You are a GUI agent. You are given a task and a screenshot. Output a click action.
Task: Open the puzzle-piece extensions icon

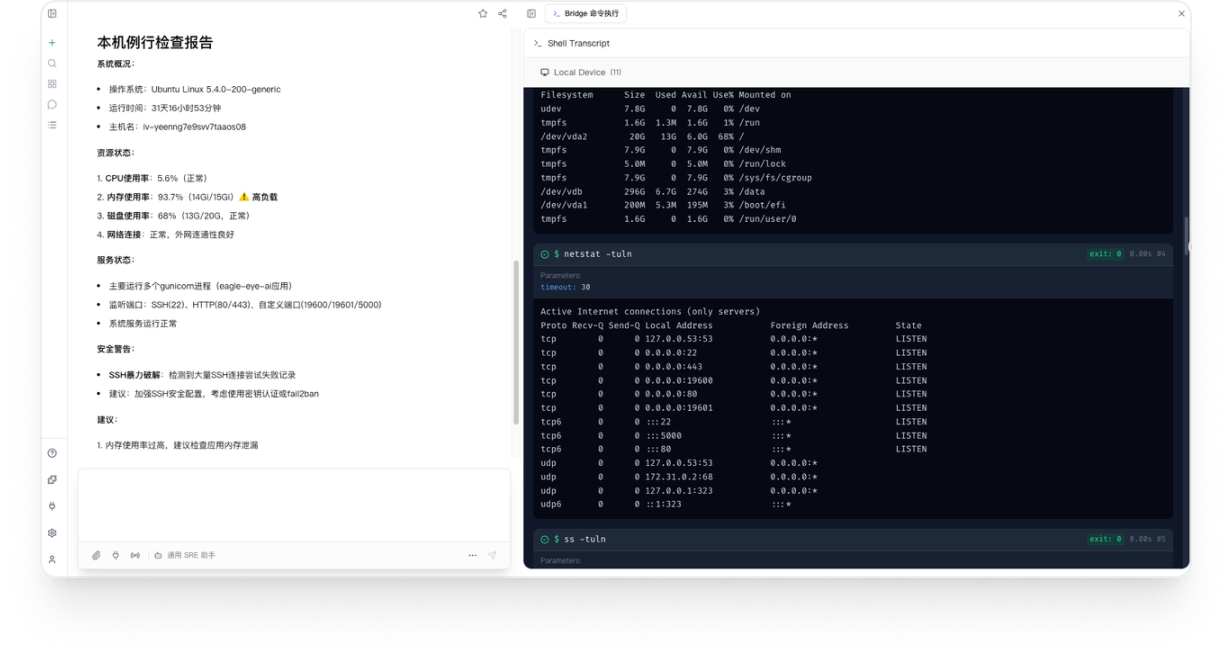(52, 480)
